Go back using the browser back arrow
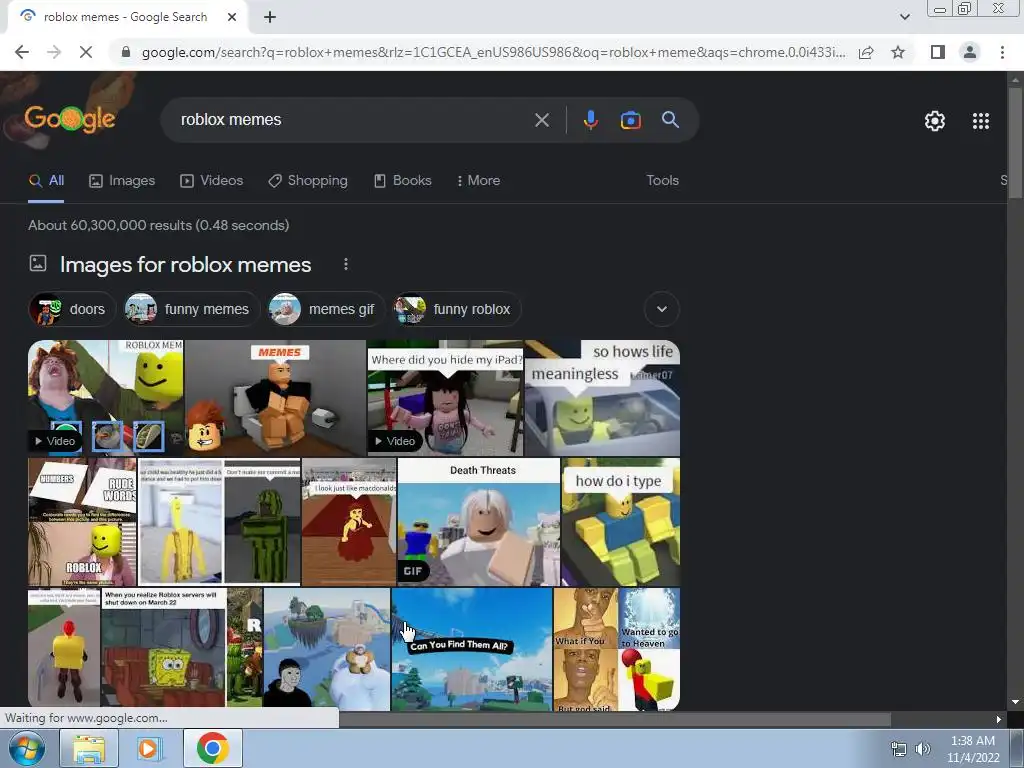This screenshot has height=768, width=1024. pyautogui.click(x=22, y=52)
